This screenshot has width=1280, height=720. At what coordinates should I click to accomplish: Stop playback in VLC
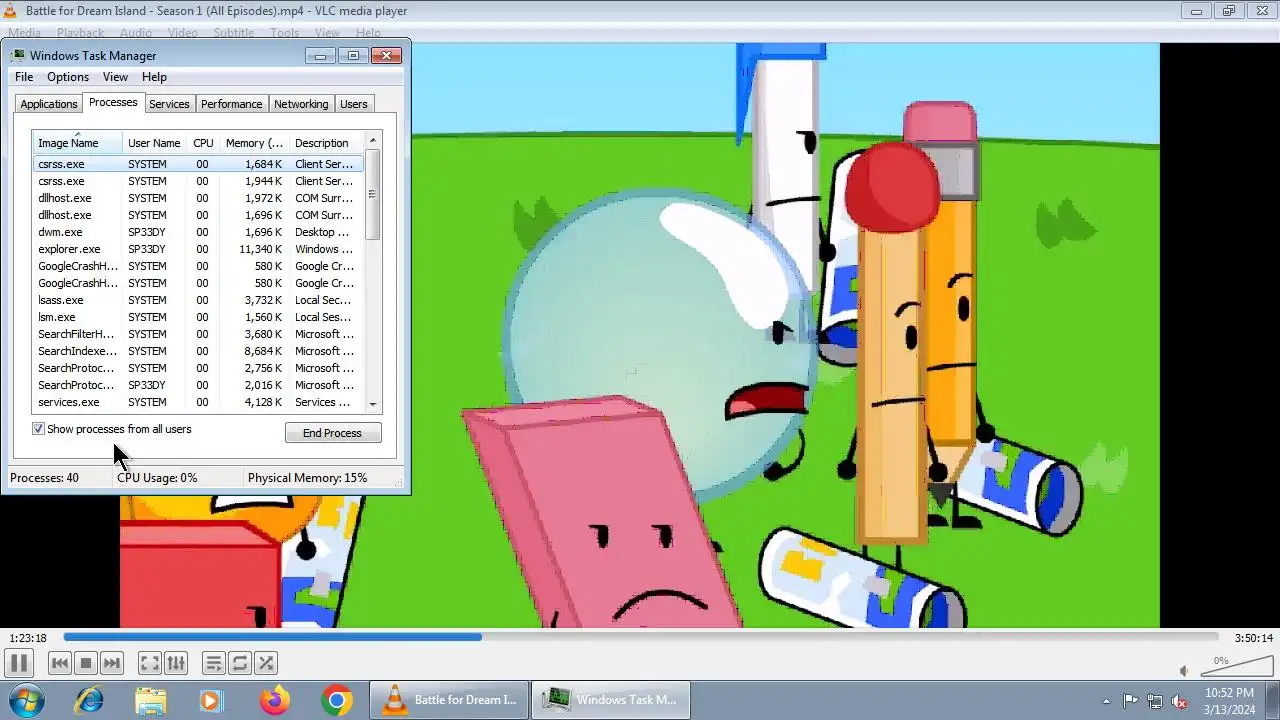[86, 663]
